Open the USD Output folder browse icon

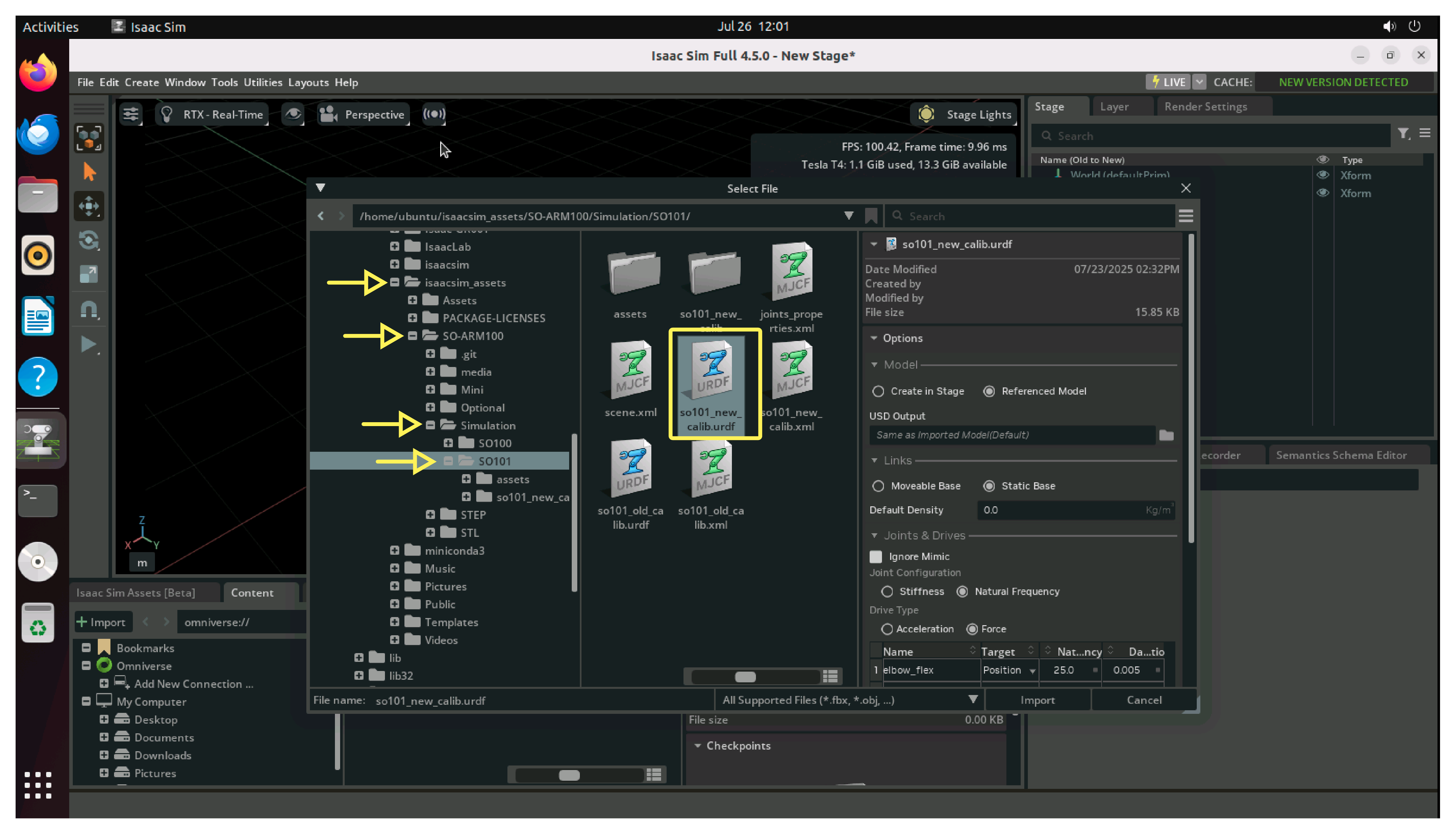click(1166, 435)
